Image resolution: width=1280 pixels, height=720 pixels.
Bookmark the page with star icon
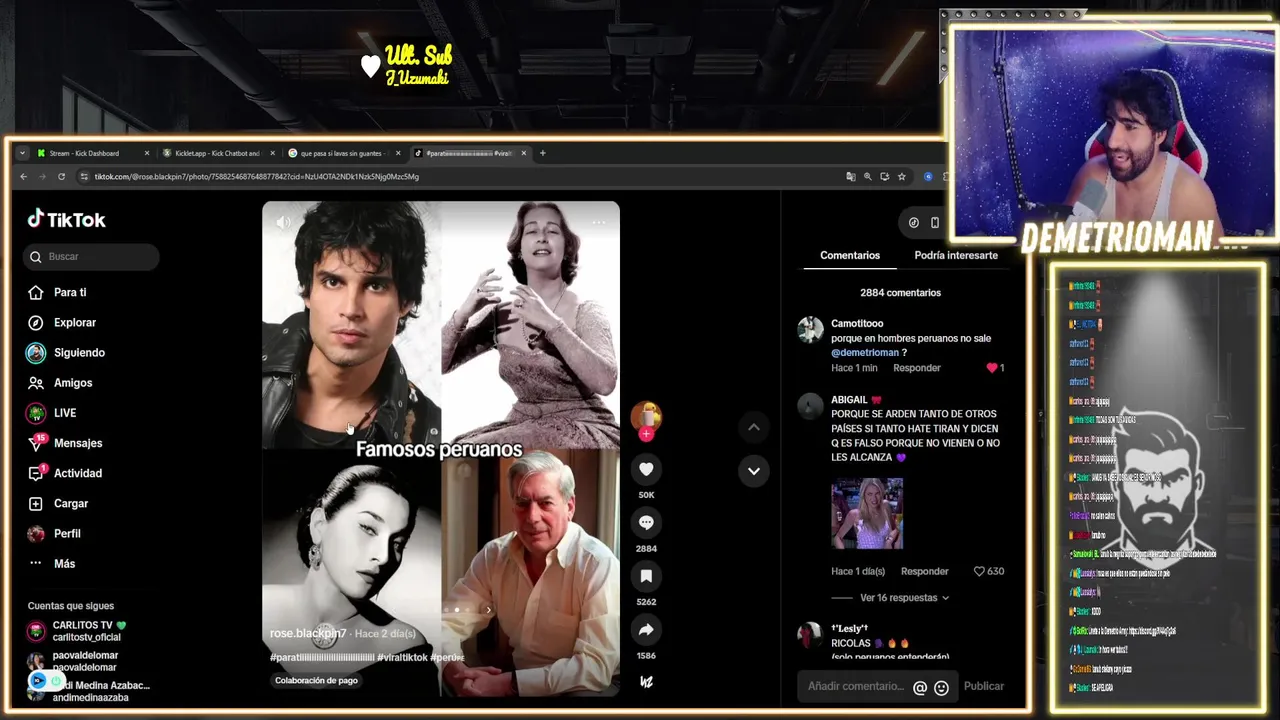(901, 177)
